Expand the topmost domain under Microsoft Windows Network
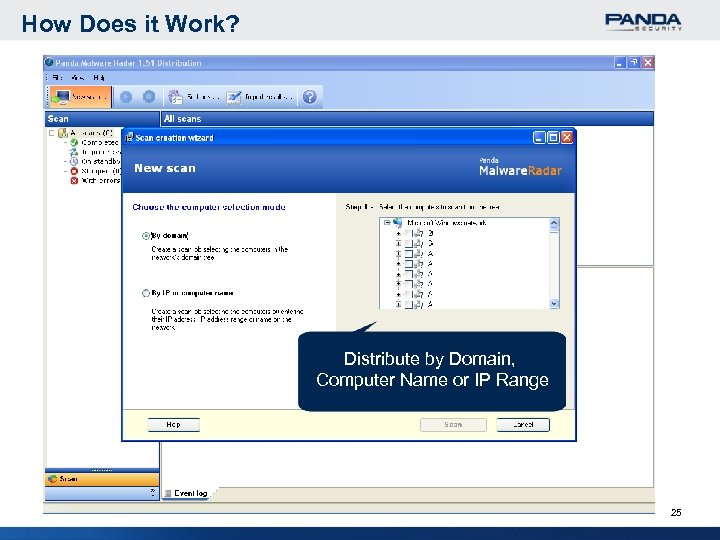Image resolution: width=720 pixels, height=540 pixels. 398,234
